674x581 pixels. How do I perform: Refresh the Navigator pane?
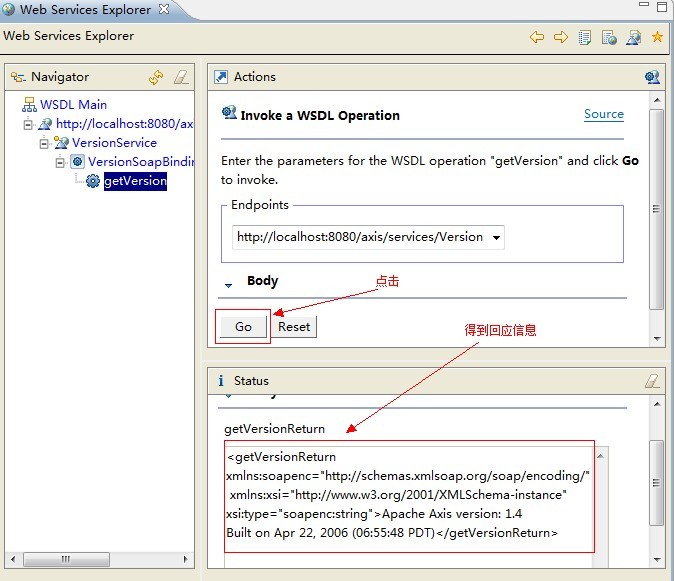click(156, 77)
